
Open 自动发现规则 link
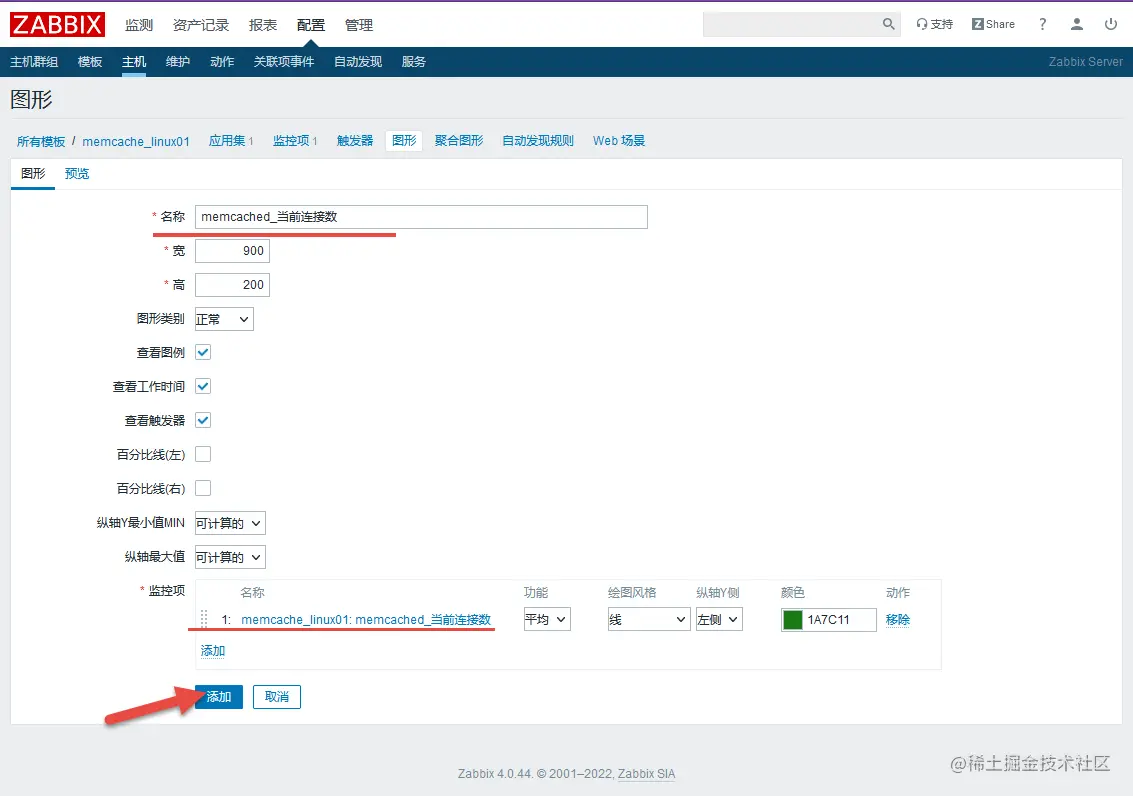coord(538,140)
